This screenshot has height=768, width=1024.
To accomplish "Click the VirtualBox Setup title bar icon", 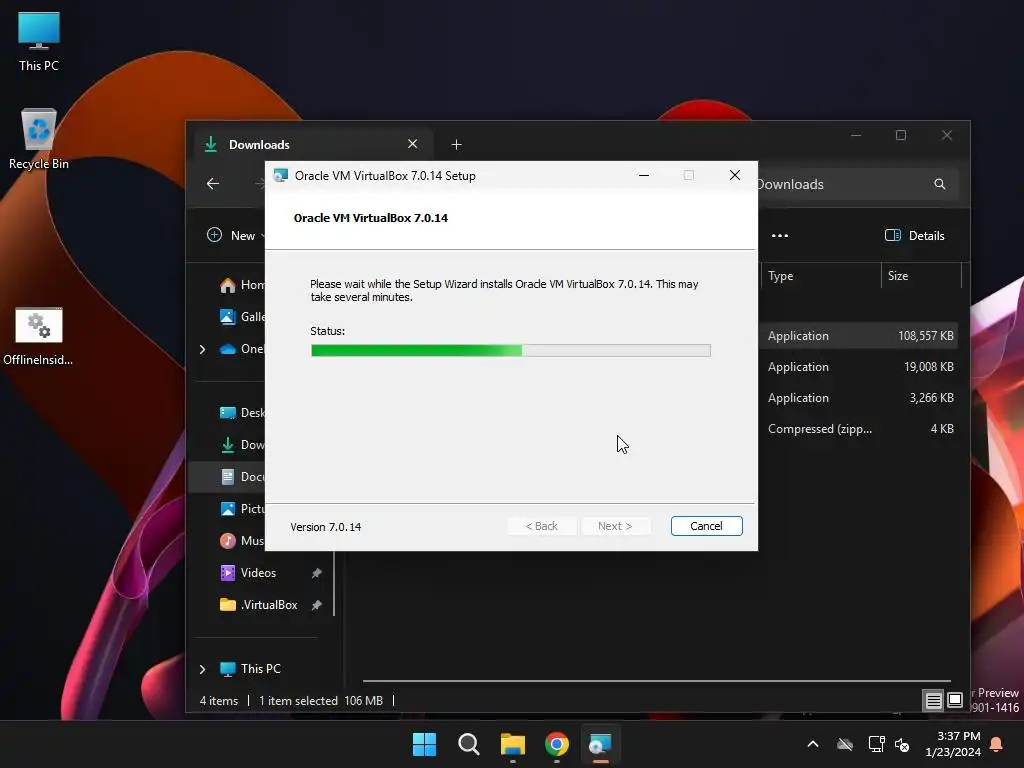I will click(x=281, y=175).
